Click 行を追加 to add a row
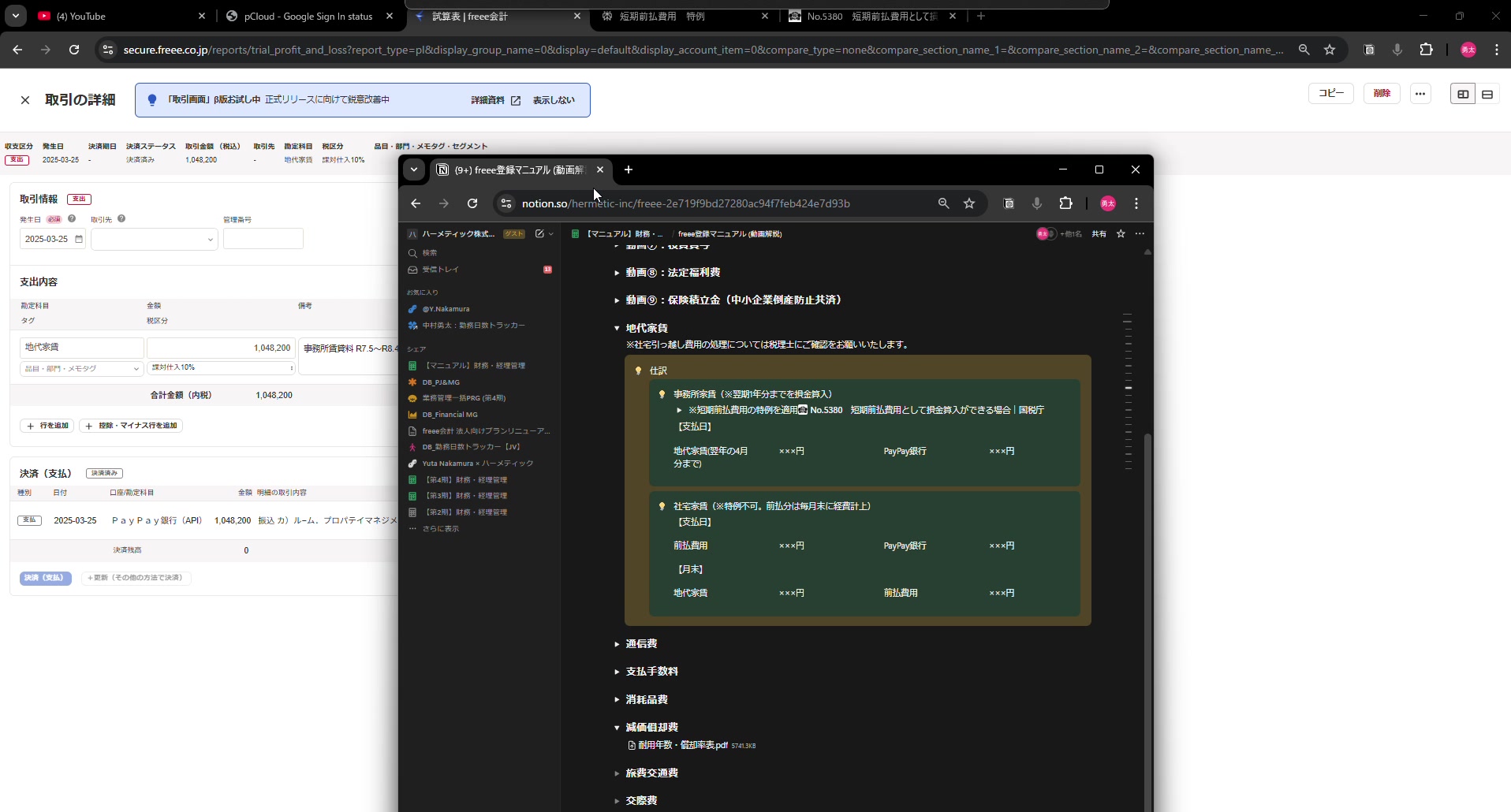 tap(48, 426)
